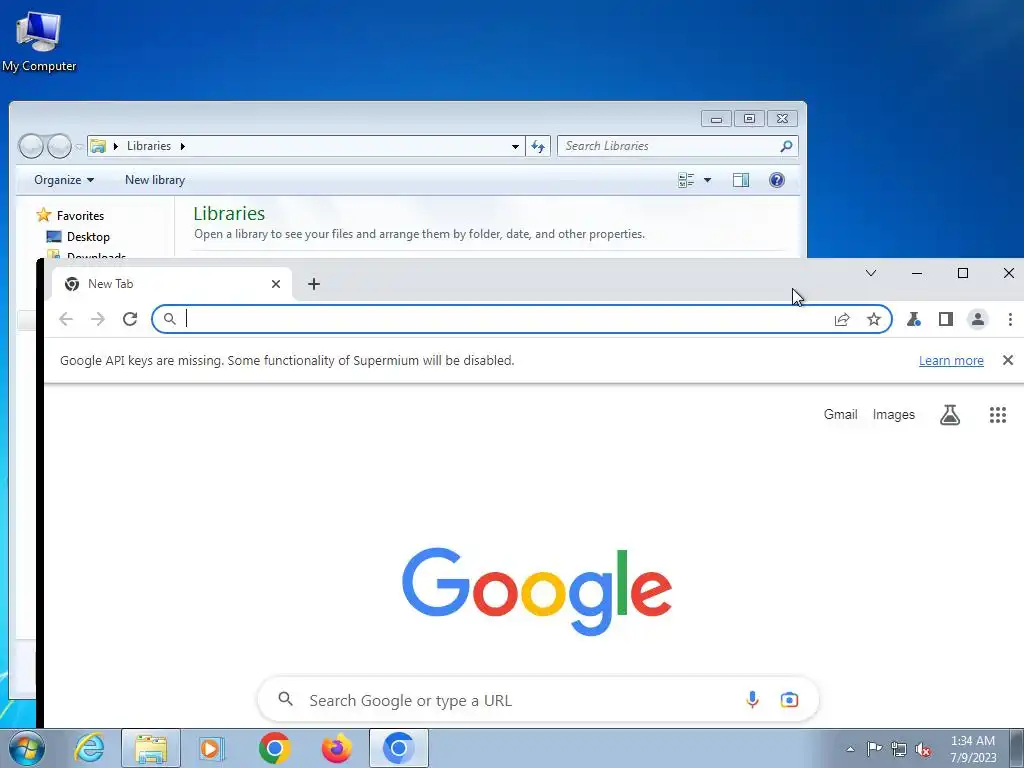
Task: Launch Firefox from taskbar
Action: coord(337,748)
